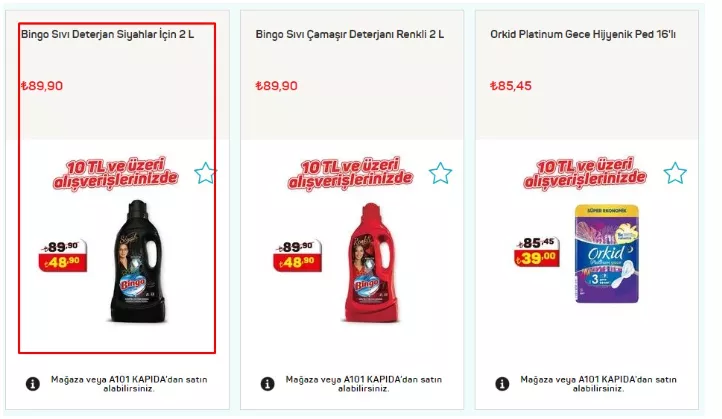Open Bingo Sıvı Çamaşır Deterjanı Renkli 2 L title
This screenshot has height=419, width=722.
coord(350,35)
